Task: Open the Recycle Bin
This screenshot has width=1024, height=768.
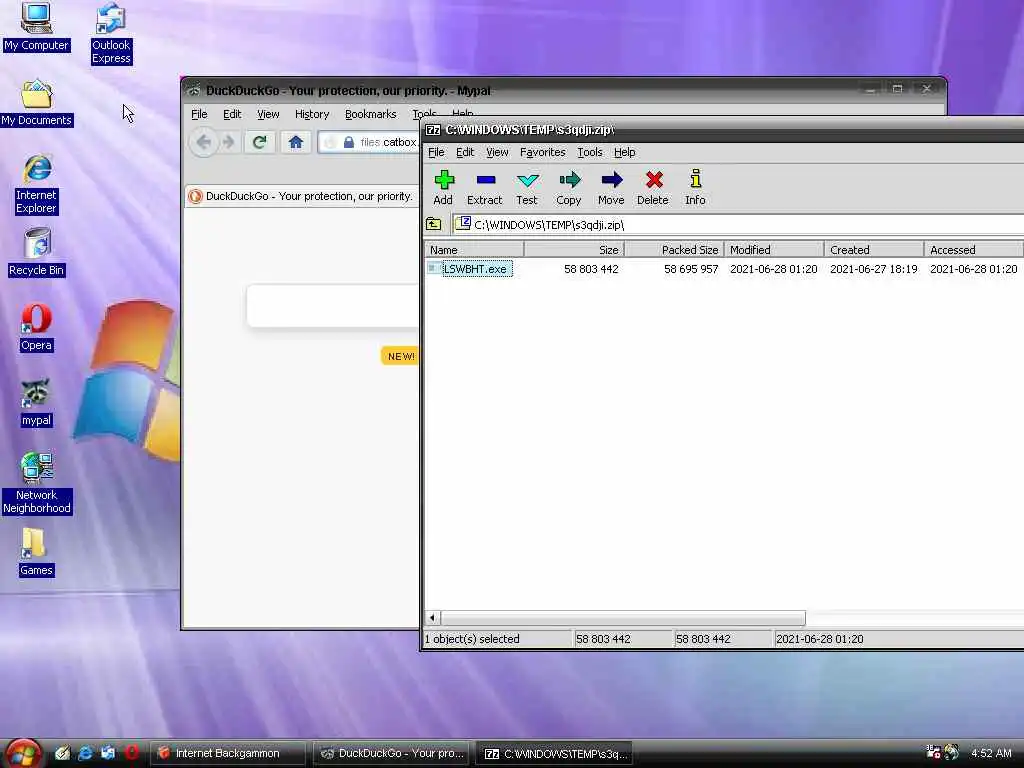Action: tap(37, 252)
